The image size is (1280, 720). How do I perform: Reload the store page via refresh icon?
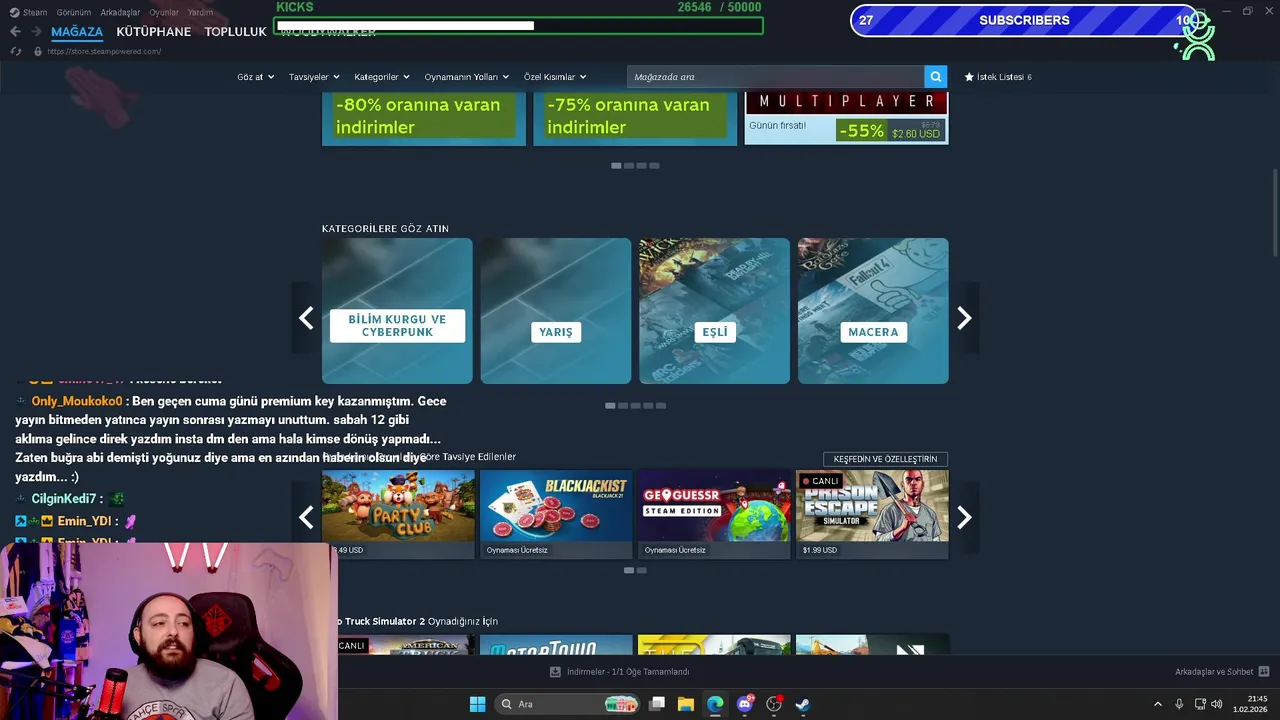click(x=15, y=51)
